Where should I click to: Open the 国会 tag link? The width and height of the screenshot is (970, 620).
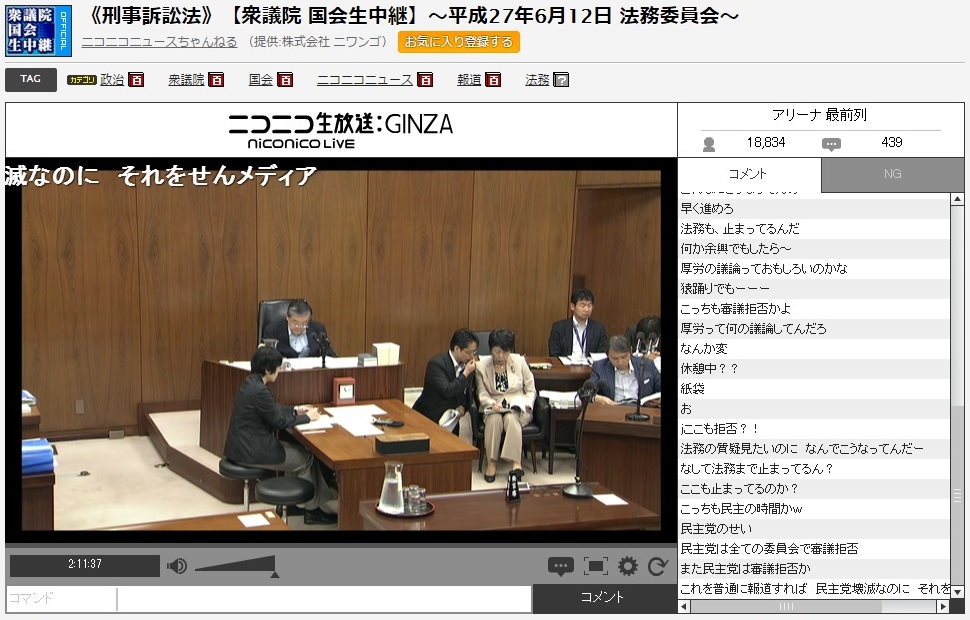pyautogui.click(x=260, y=80)
